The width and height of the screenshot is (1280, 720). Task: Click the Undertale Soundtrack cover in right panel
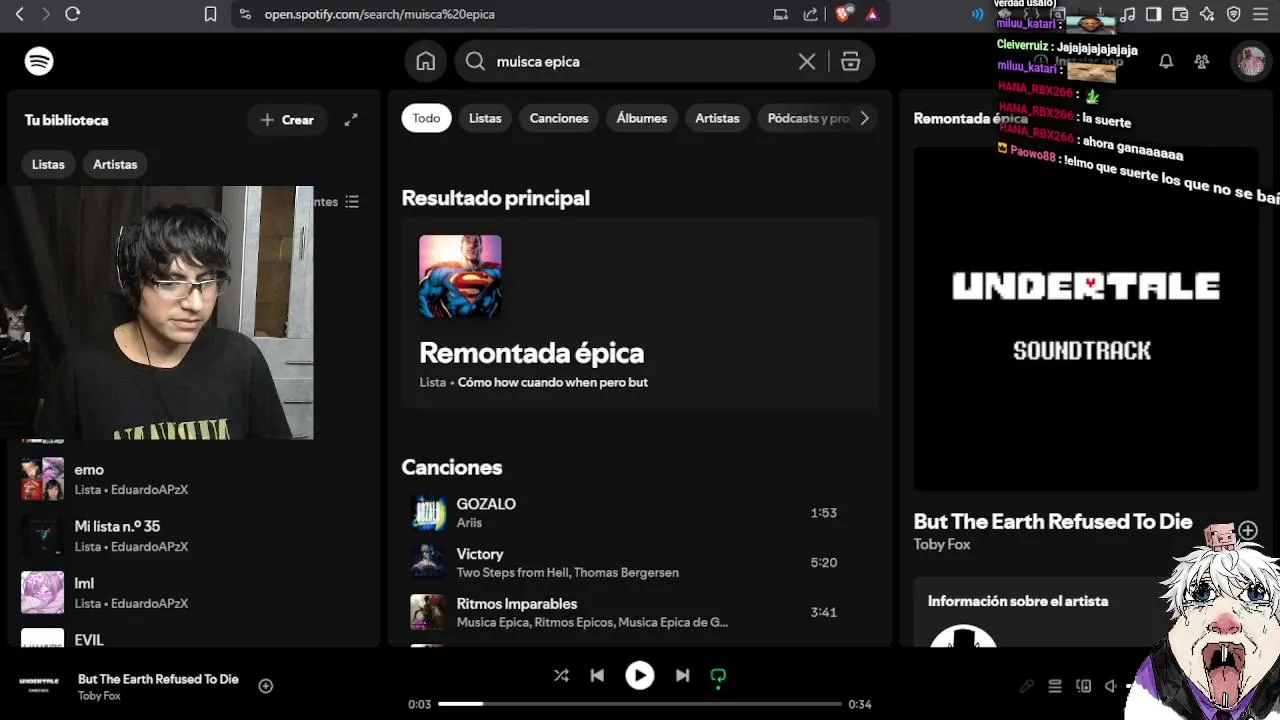[x=1086, y=319]
